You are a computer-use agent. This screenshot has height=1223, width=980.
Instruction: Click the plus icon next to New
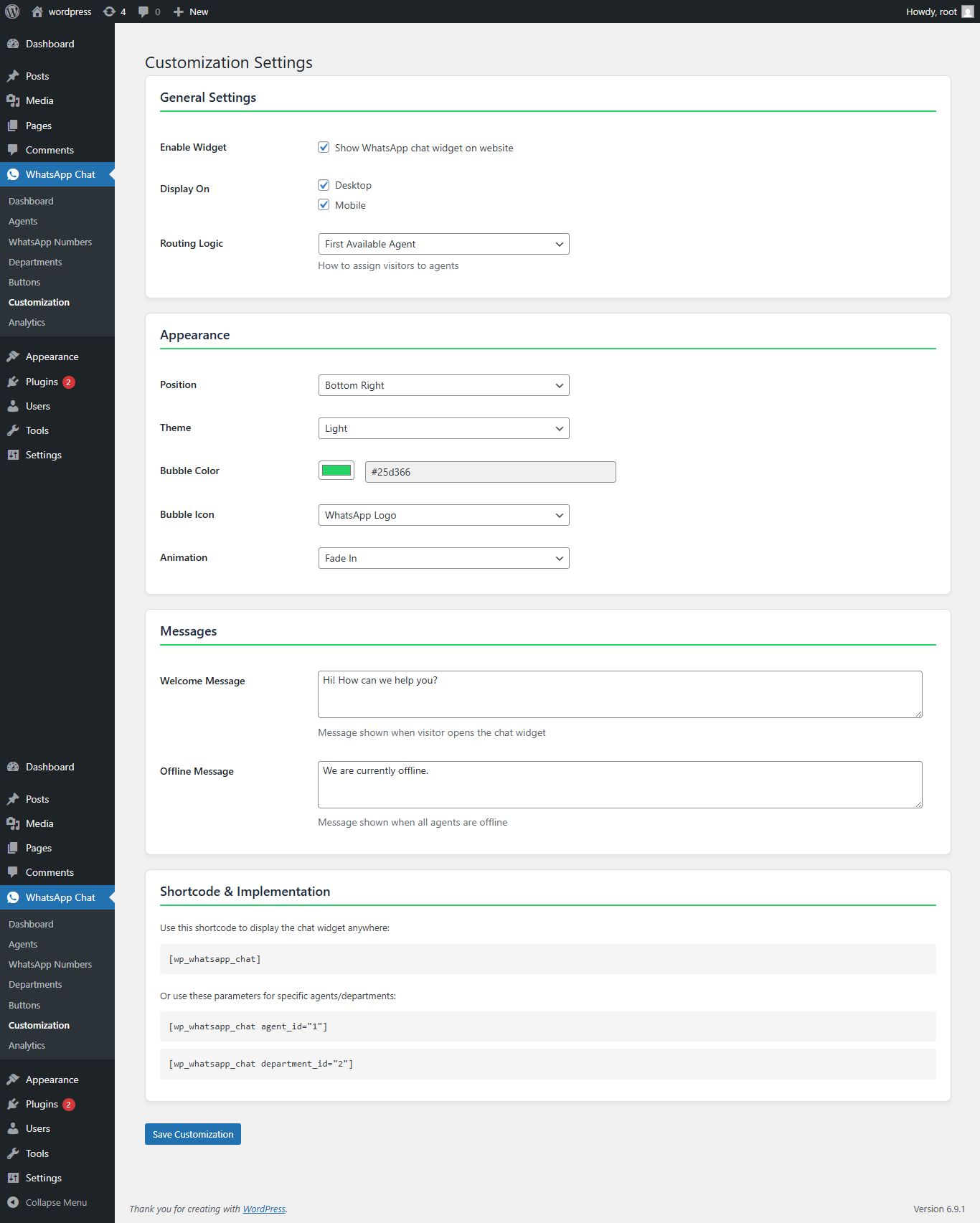(179, 11)
